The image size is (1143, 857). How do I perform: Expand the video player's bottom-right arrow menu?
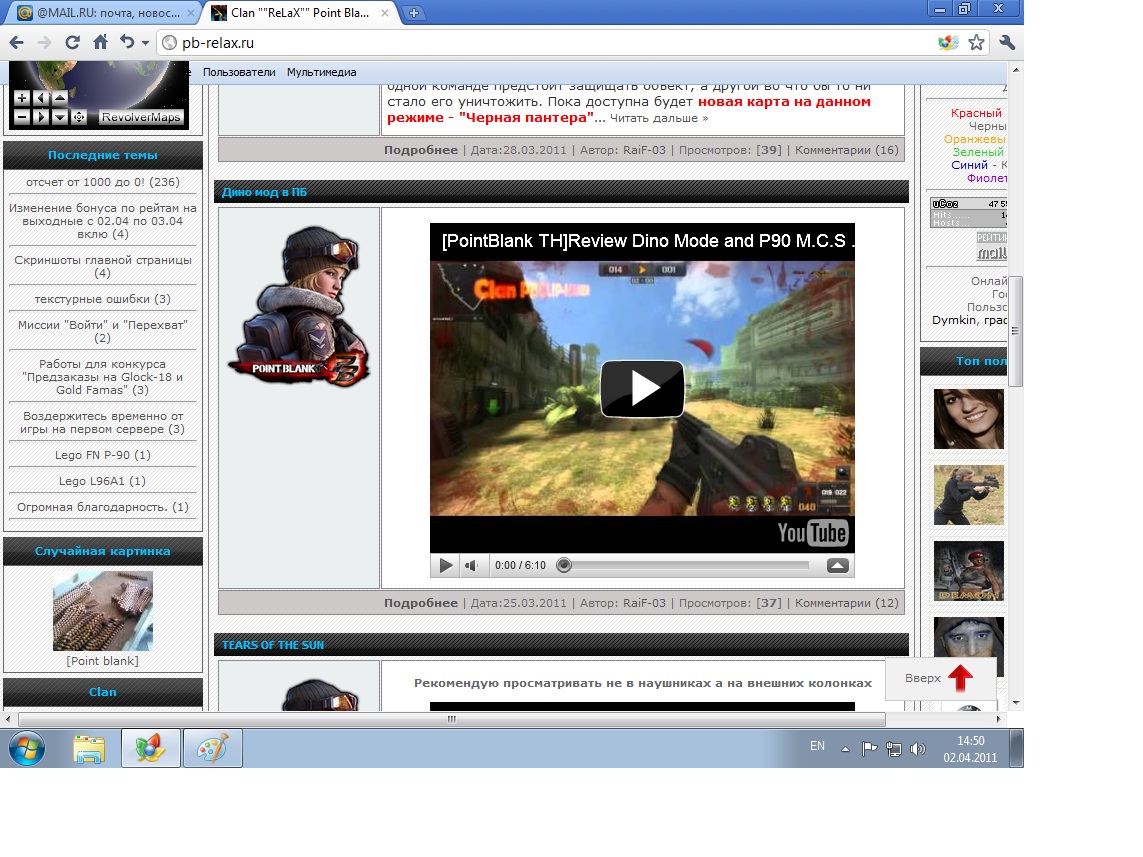837,566
